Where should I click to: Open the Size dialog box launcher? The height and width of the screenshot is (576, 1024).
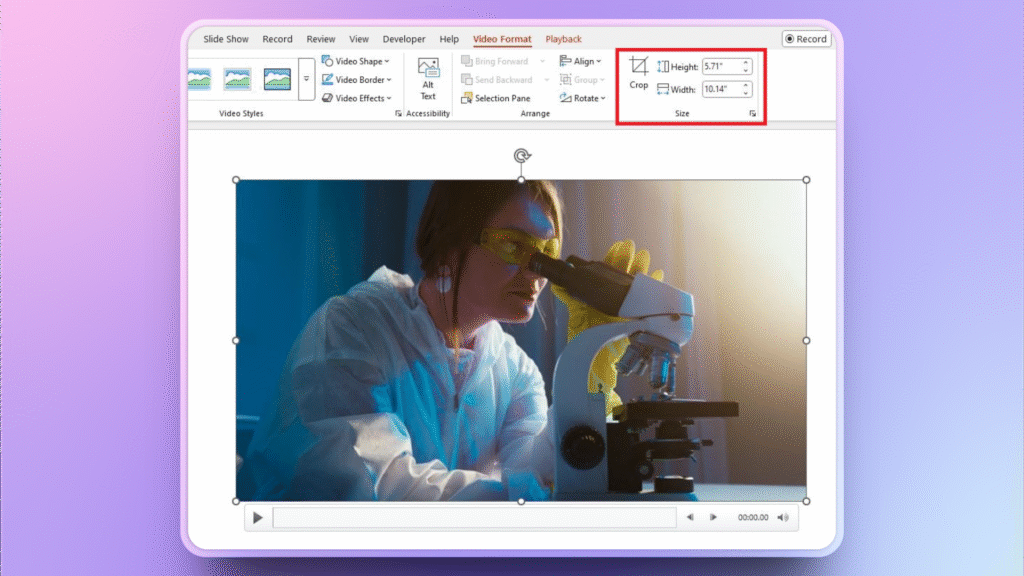point(754,112)
